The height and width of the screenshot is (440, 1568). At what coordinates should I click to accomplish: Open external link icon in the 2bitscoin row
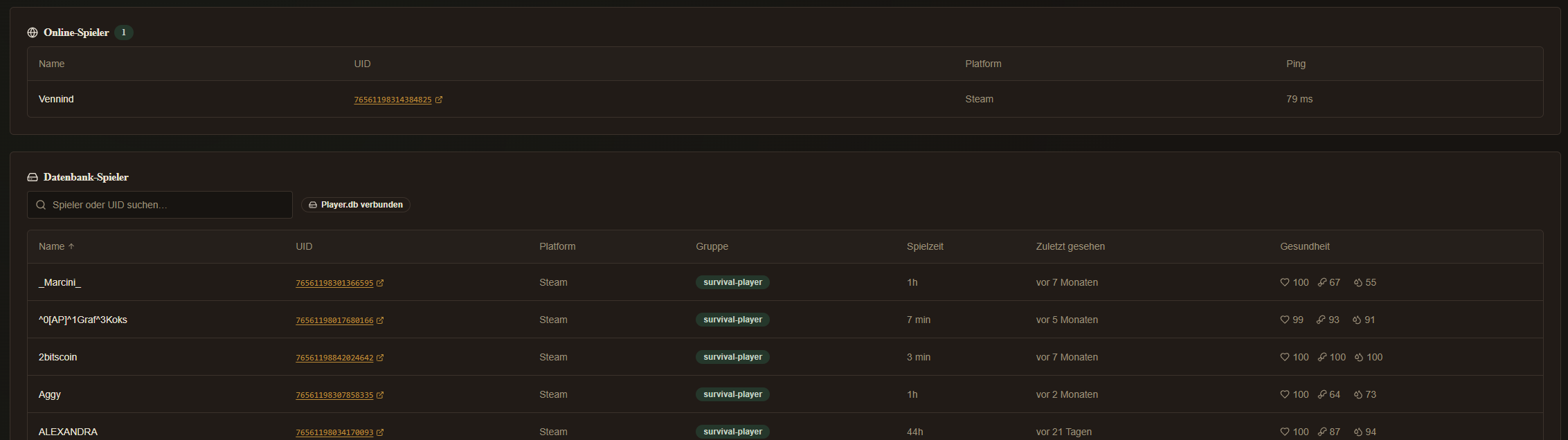pos(380,358)
